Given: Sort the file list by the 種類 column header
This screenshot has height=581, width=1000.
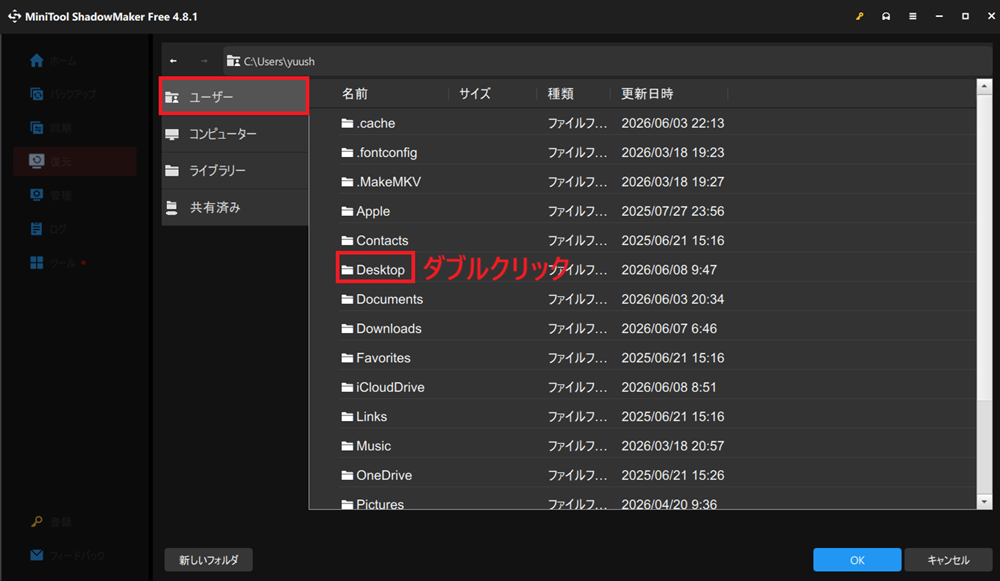Looking at the screenshot, I should click(561, 94).
